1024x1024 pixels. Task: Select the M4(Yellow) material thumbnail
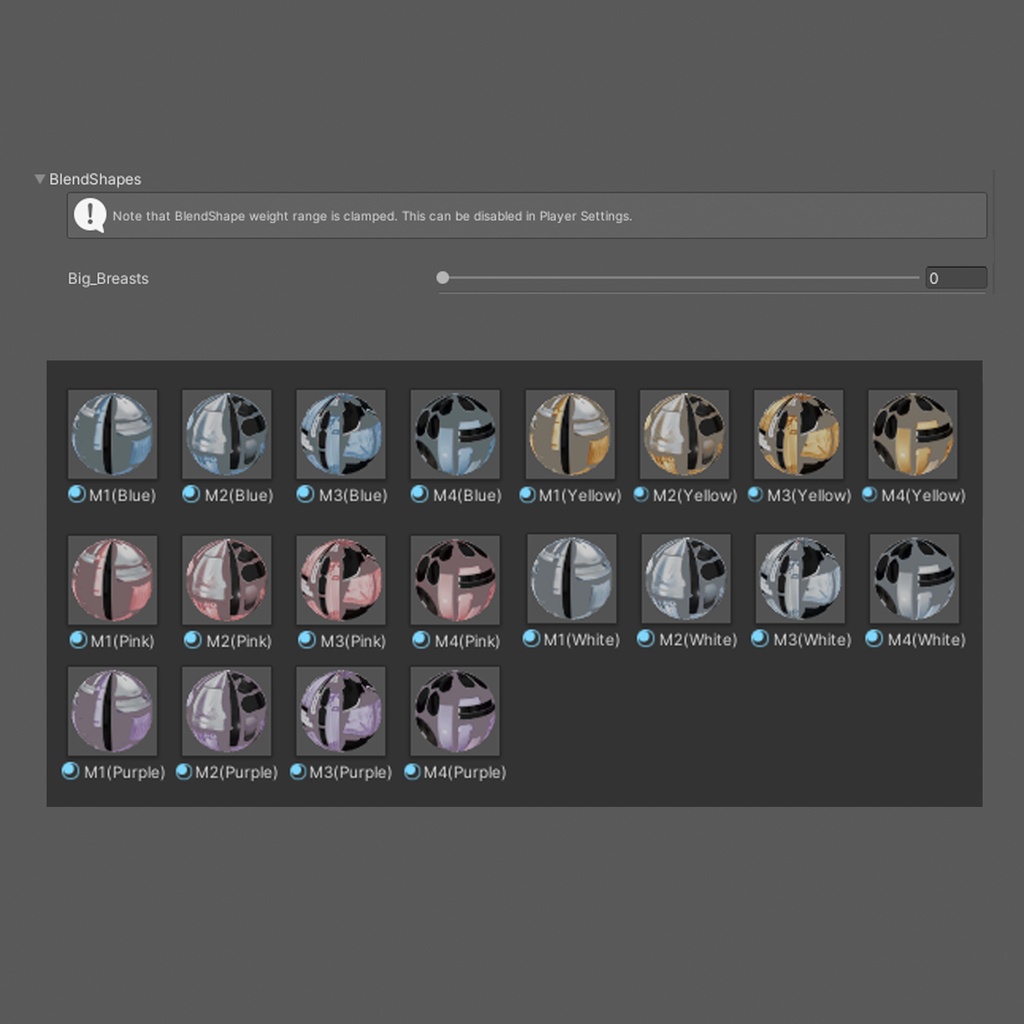point(913,434)
